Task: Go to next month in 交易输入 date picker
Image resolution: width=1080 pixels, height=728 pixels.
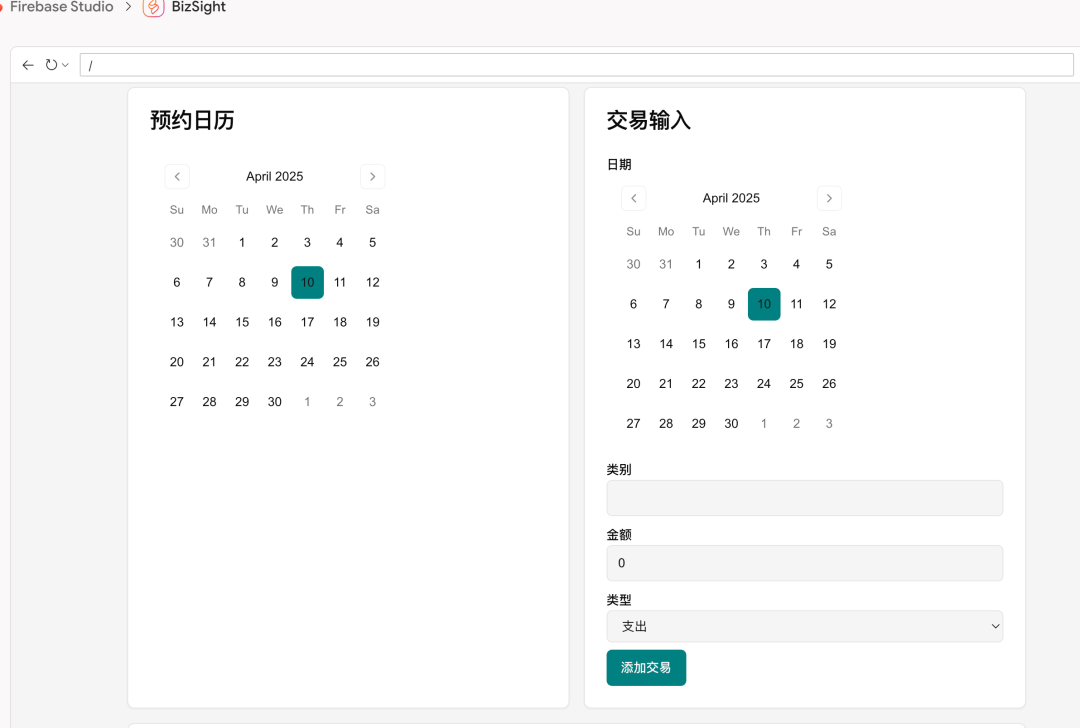Action: (829, 198)
